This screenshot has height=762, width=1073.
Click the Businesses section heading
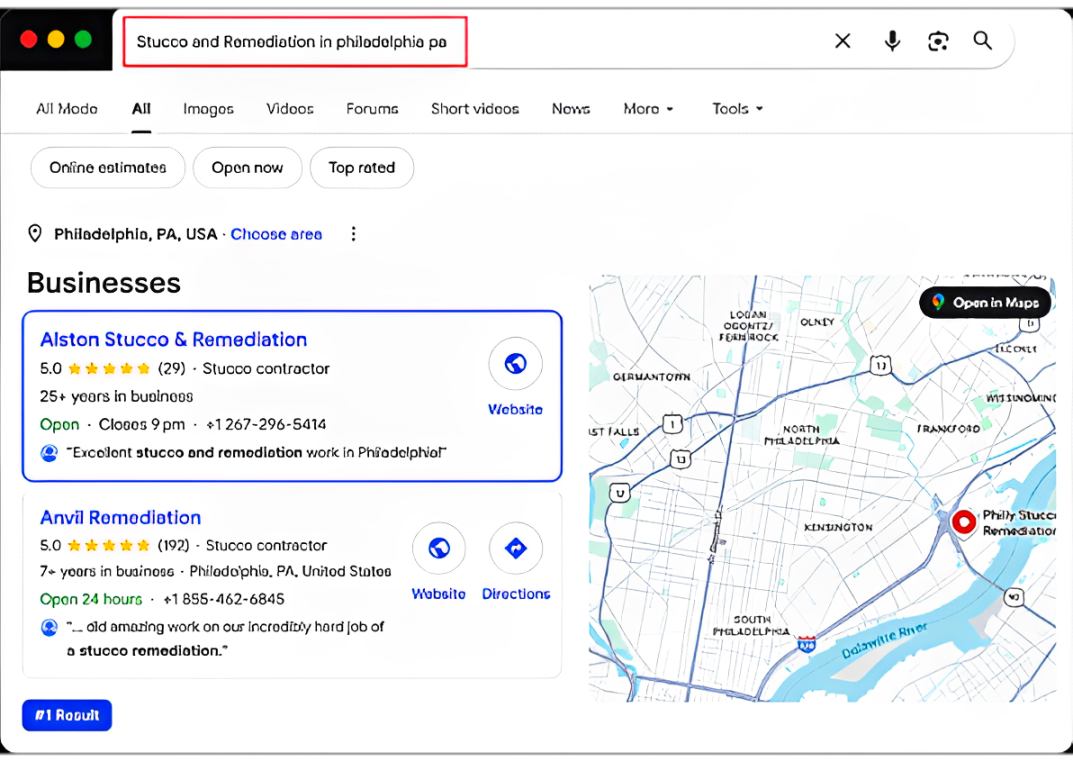coord(104,283)
